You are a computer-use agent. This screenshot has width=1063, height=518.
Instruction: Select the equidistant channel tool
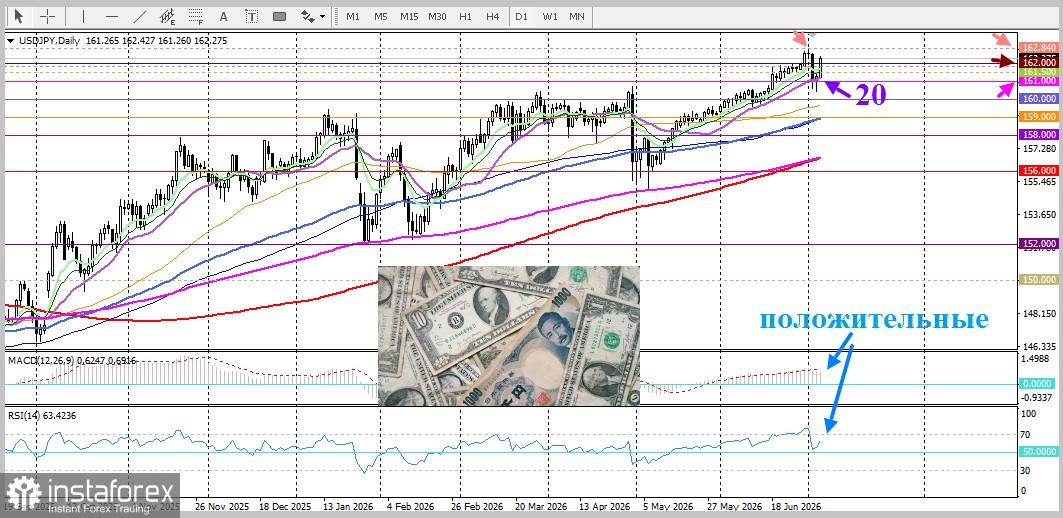[167, 16]
